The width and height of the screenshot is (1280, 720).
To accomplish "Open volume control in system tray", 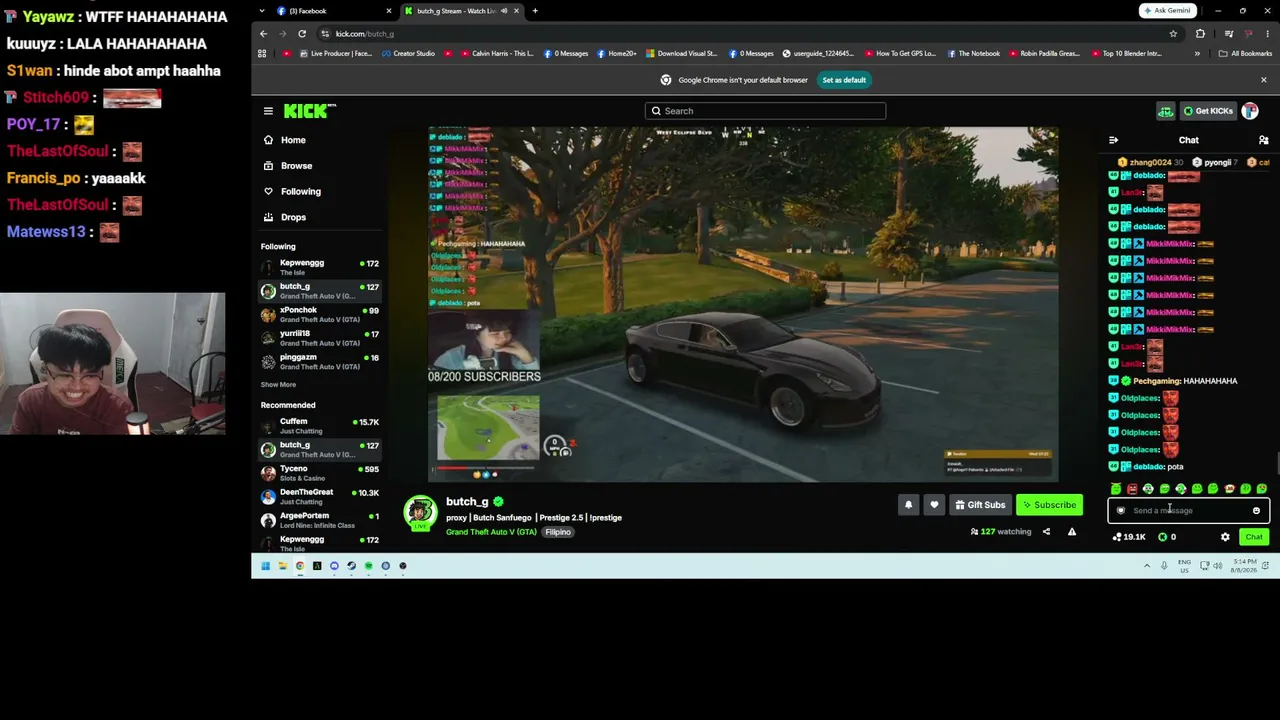I will click(x=1217, y=566).
